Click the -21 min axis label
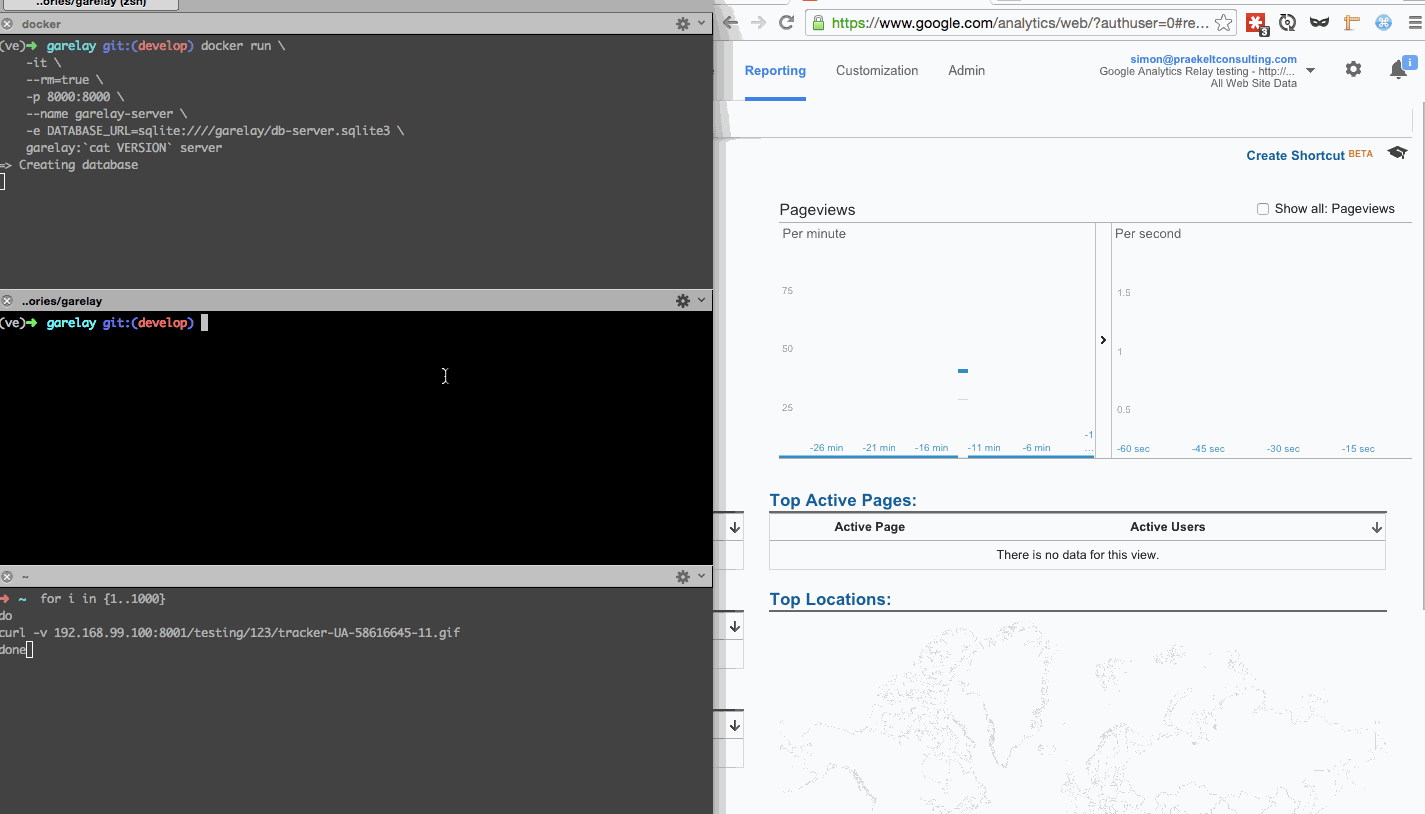 (x=879, y=448)
